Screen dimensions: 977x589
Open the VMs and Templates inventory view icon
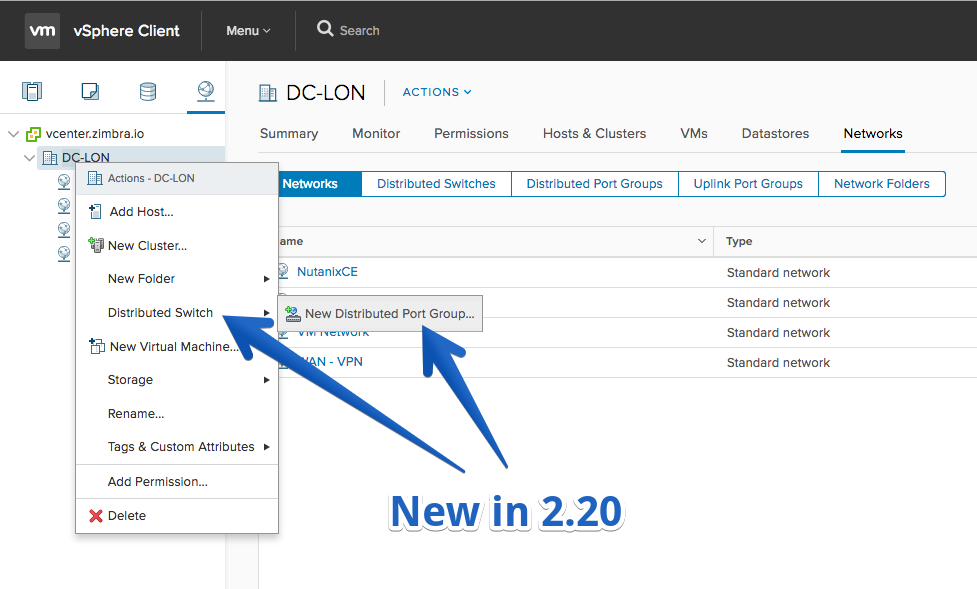coord(90,92)
